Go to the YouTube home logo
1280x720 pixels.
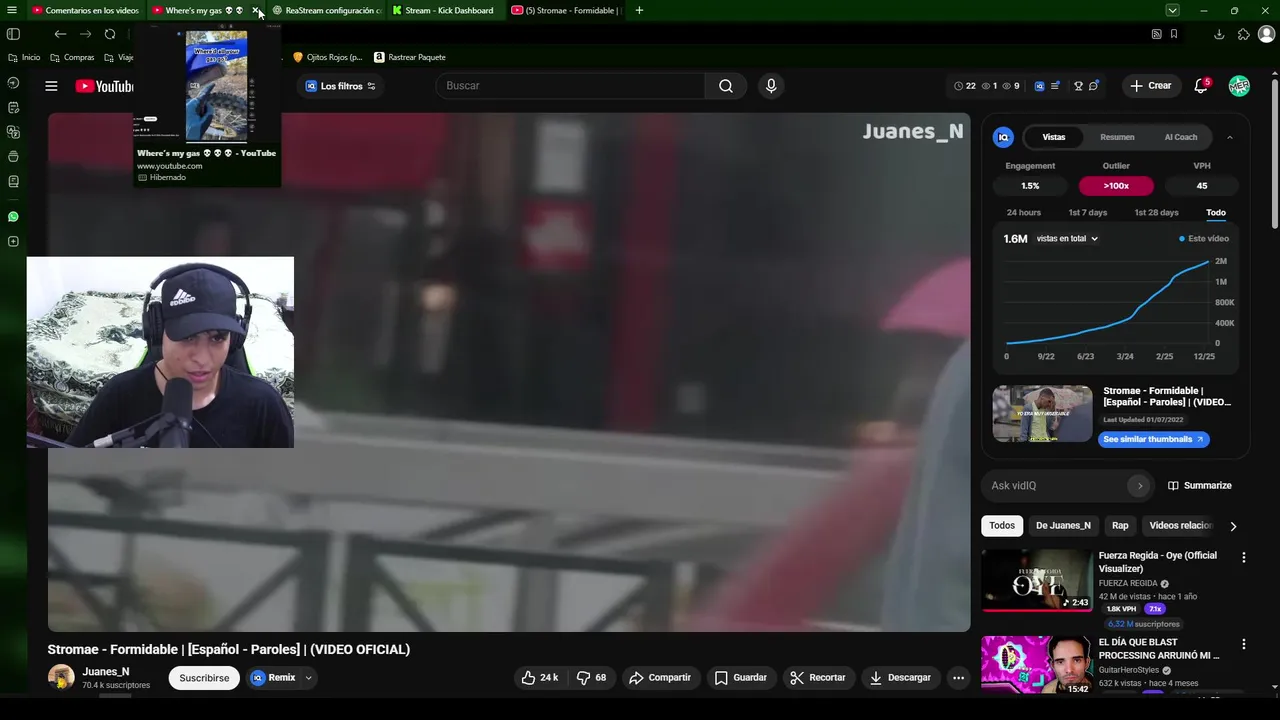(x=104, y=86)
